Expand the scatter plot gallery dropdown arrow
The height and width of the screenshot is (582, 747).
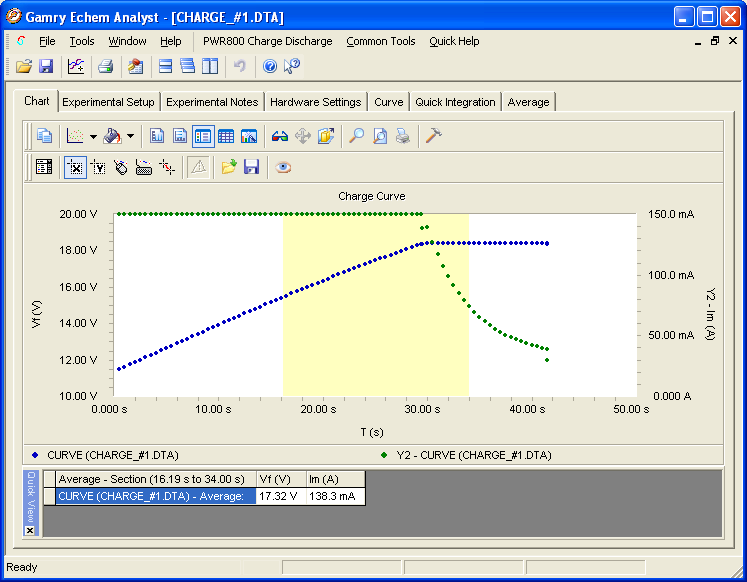(x=93, y=137)
